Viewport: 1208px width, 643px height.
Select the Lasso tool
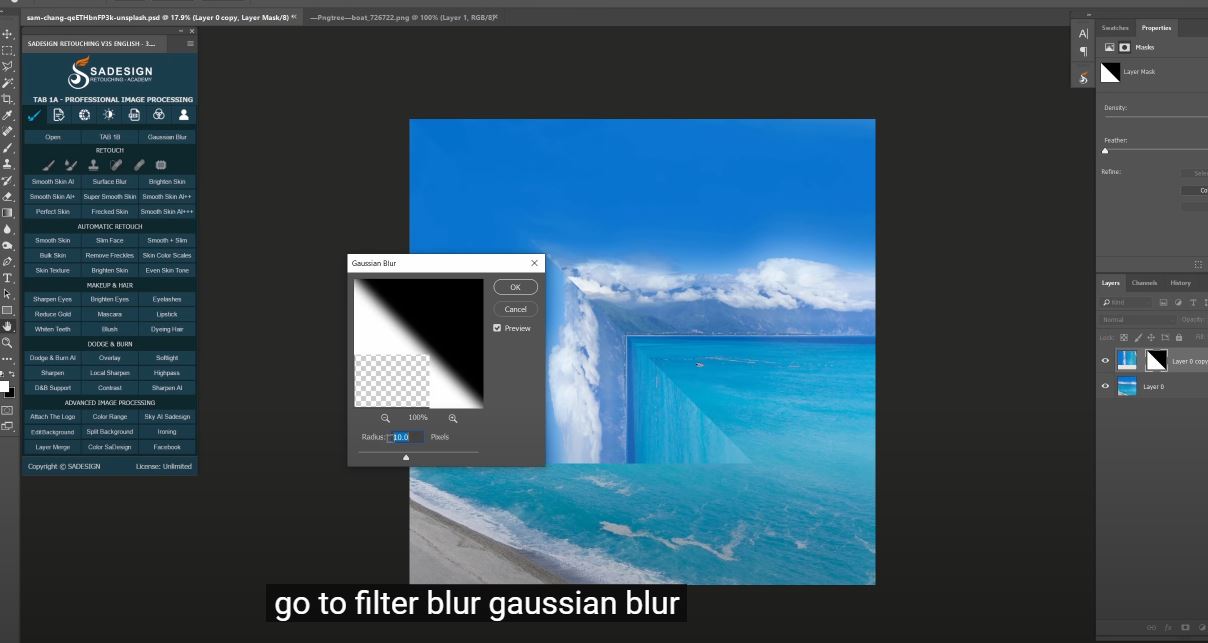click(7, 66)
